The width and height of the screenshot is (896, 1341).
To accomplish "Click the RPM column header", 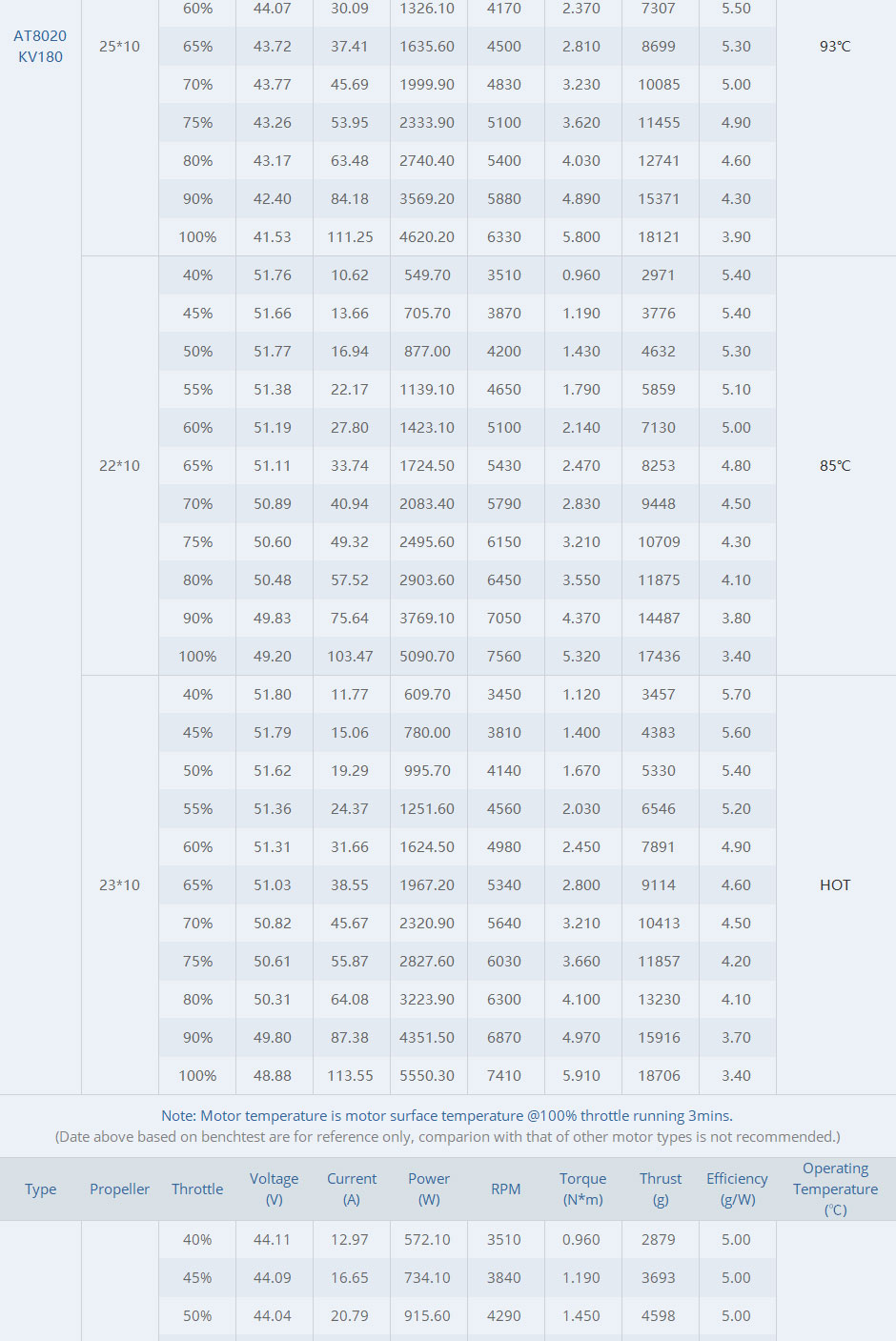I will [505, 1189].
